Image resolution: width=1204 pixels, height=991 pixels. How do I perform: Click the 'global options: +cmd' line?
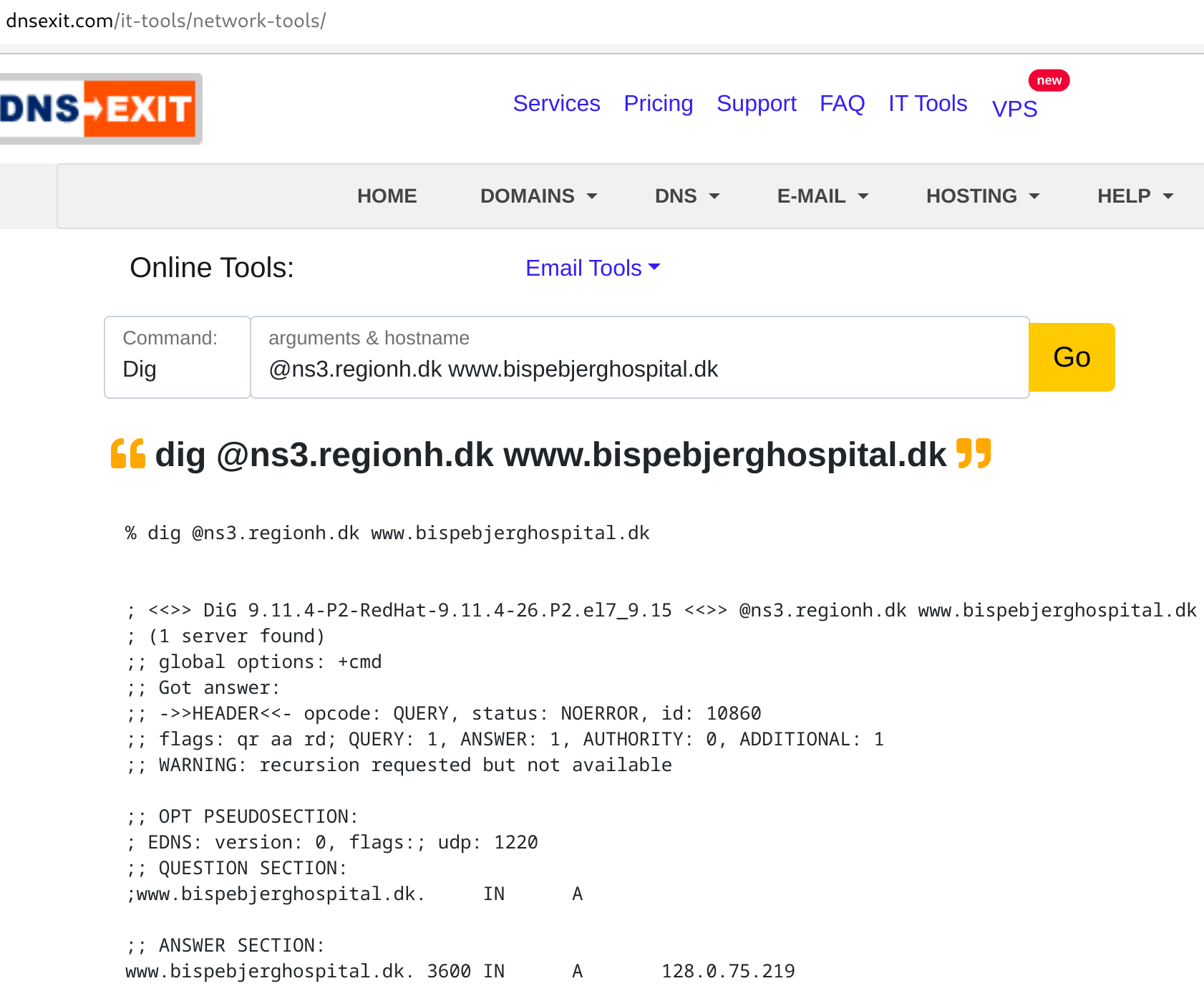[253, 662]
